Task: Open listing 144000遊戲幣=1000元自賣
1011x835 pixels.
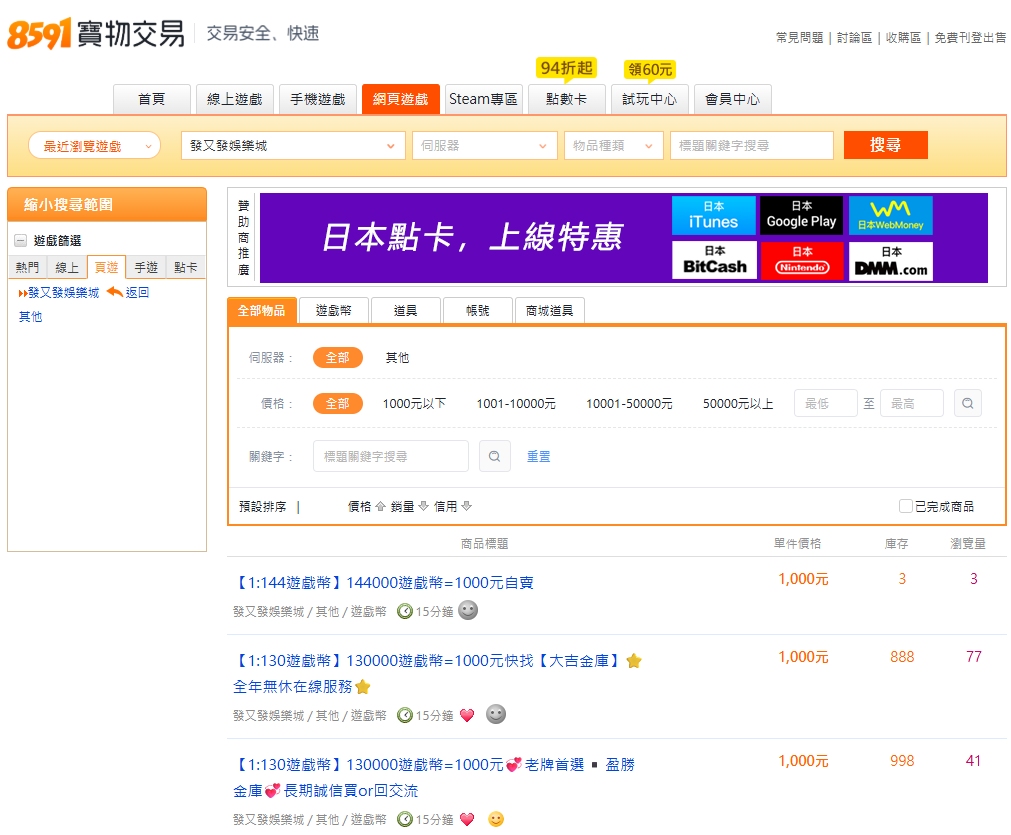Action: coord(384,582)
